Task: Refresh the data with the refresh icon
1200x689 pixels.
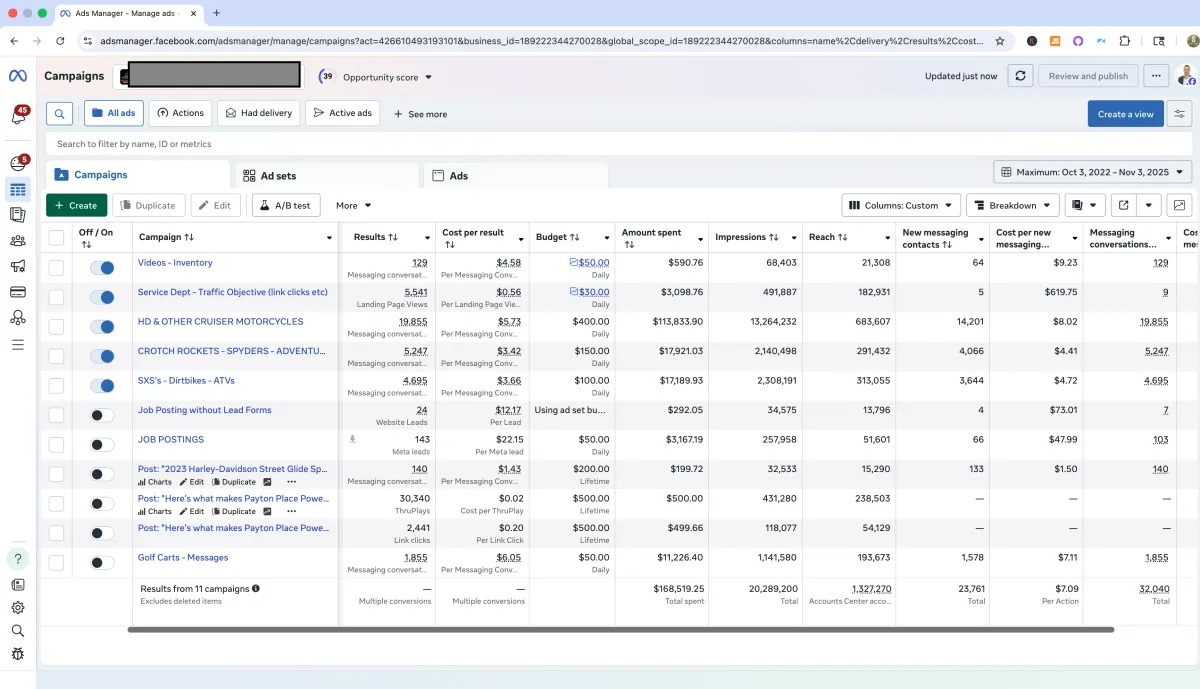Action: click(x=1019, y=76)
